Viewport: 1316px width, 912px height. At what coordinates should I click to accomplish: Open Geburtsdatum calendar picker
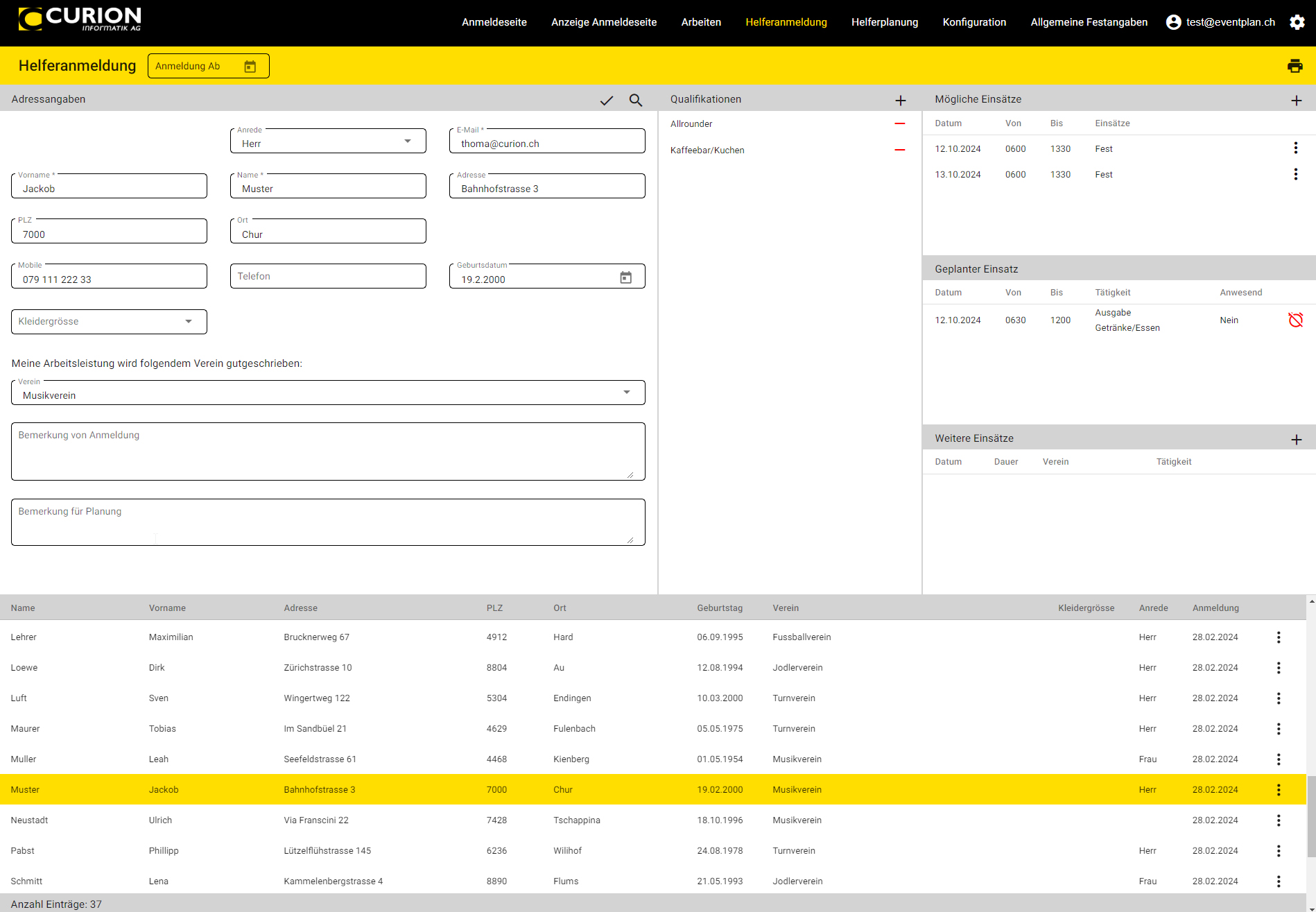625,277
